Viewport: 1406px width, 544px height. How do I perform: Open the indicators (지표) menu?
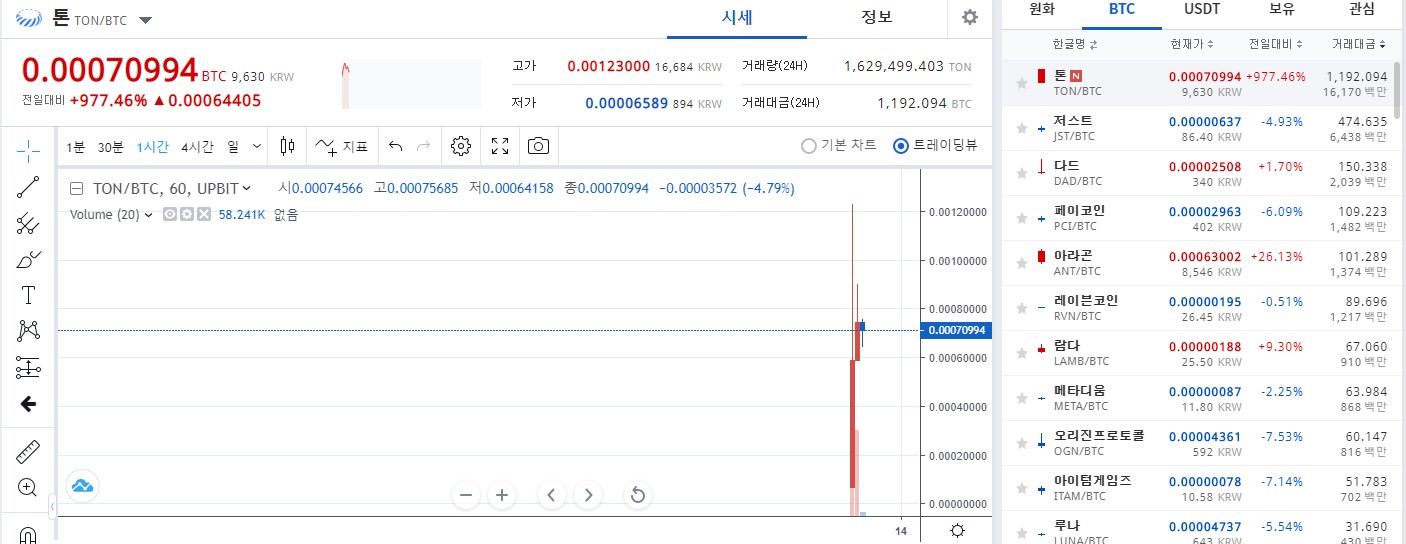pos(342,146)
